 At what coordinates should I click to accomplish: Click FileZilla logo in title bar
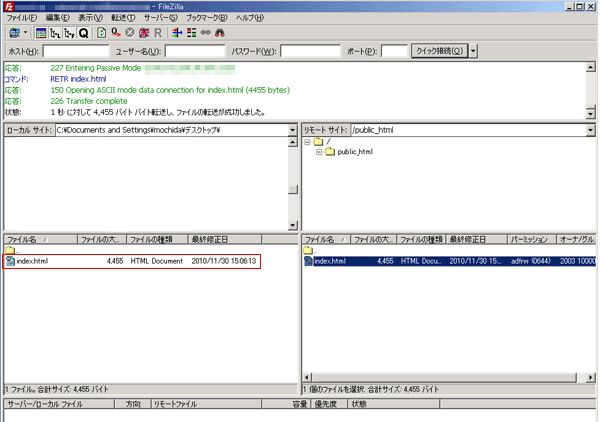point(9,7)
